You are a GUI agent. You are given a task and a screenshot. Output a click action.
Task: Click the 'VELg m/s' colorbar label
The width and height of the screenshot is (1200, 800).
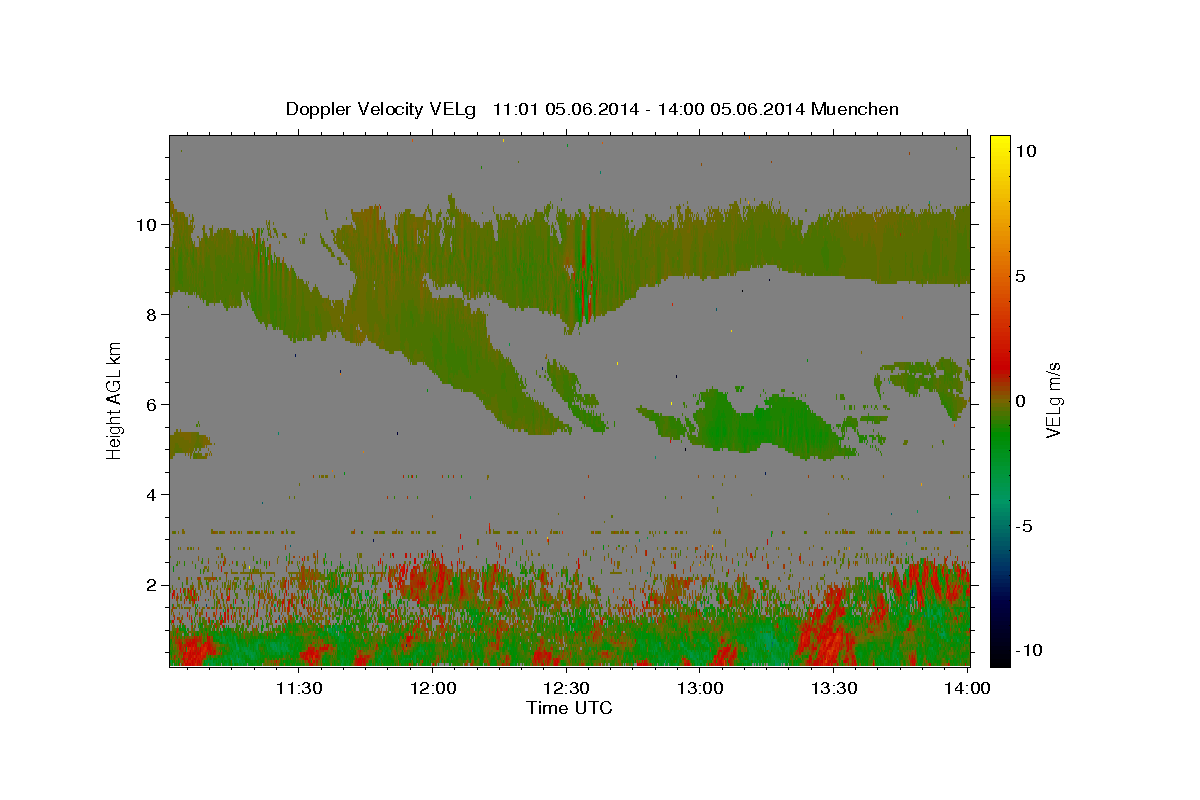pos(1054,400)
